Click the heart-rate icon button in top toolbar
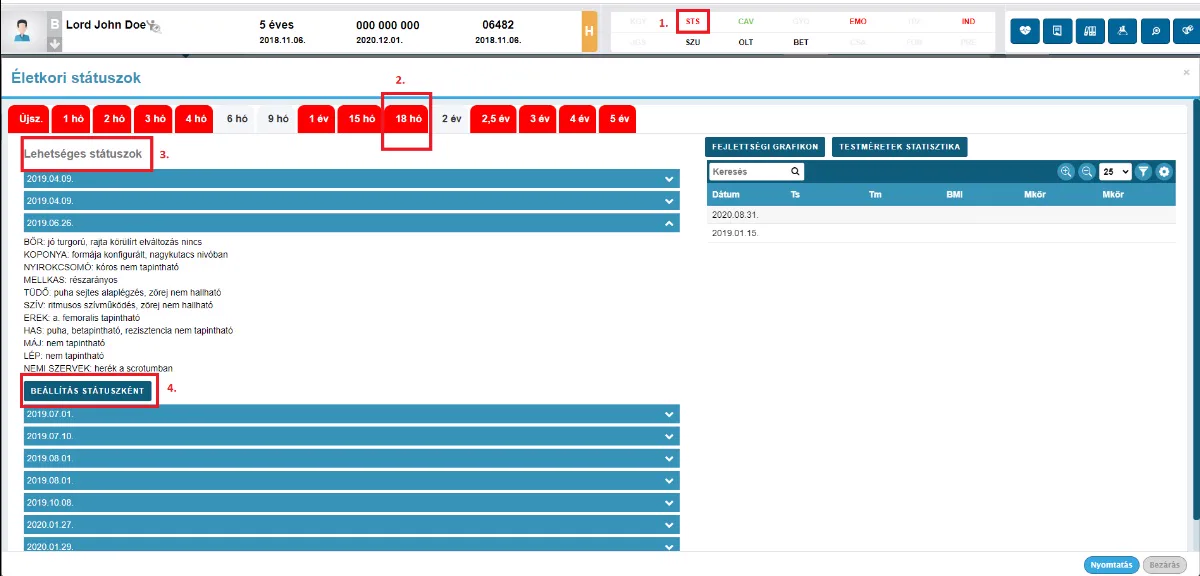The image size is (1200, 576). [1025, 31]
